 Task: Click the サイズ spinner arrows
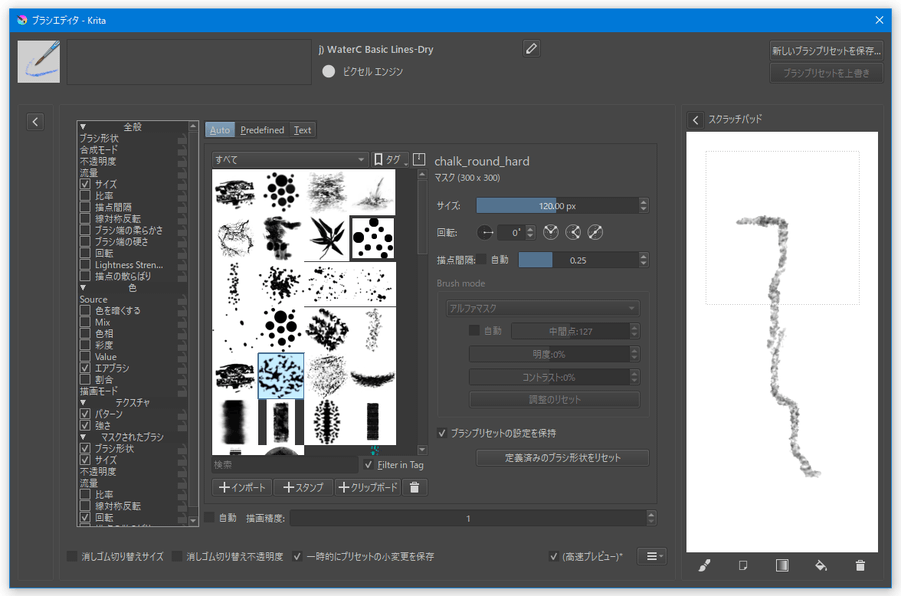click(x=644, y=206)
